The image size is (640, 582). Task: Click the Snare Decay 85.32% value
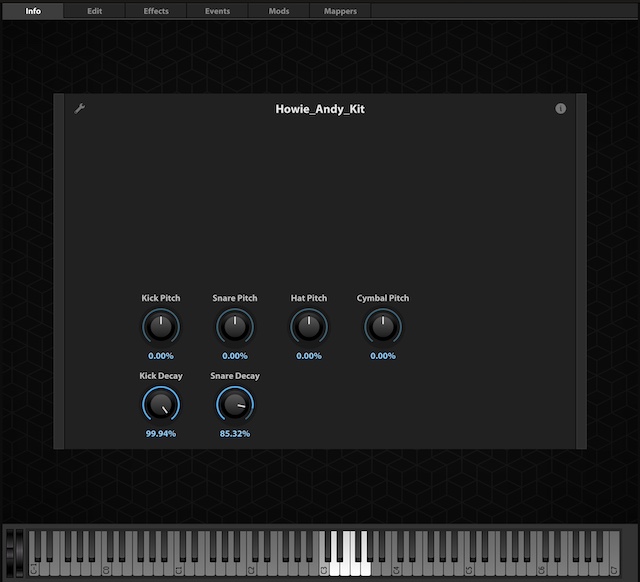tap(235, 433)
